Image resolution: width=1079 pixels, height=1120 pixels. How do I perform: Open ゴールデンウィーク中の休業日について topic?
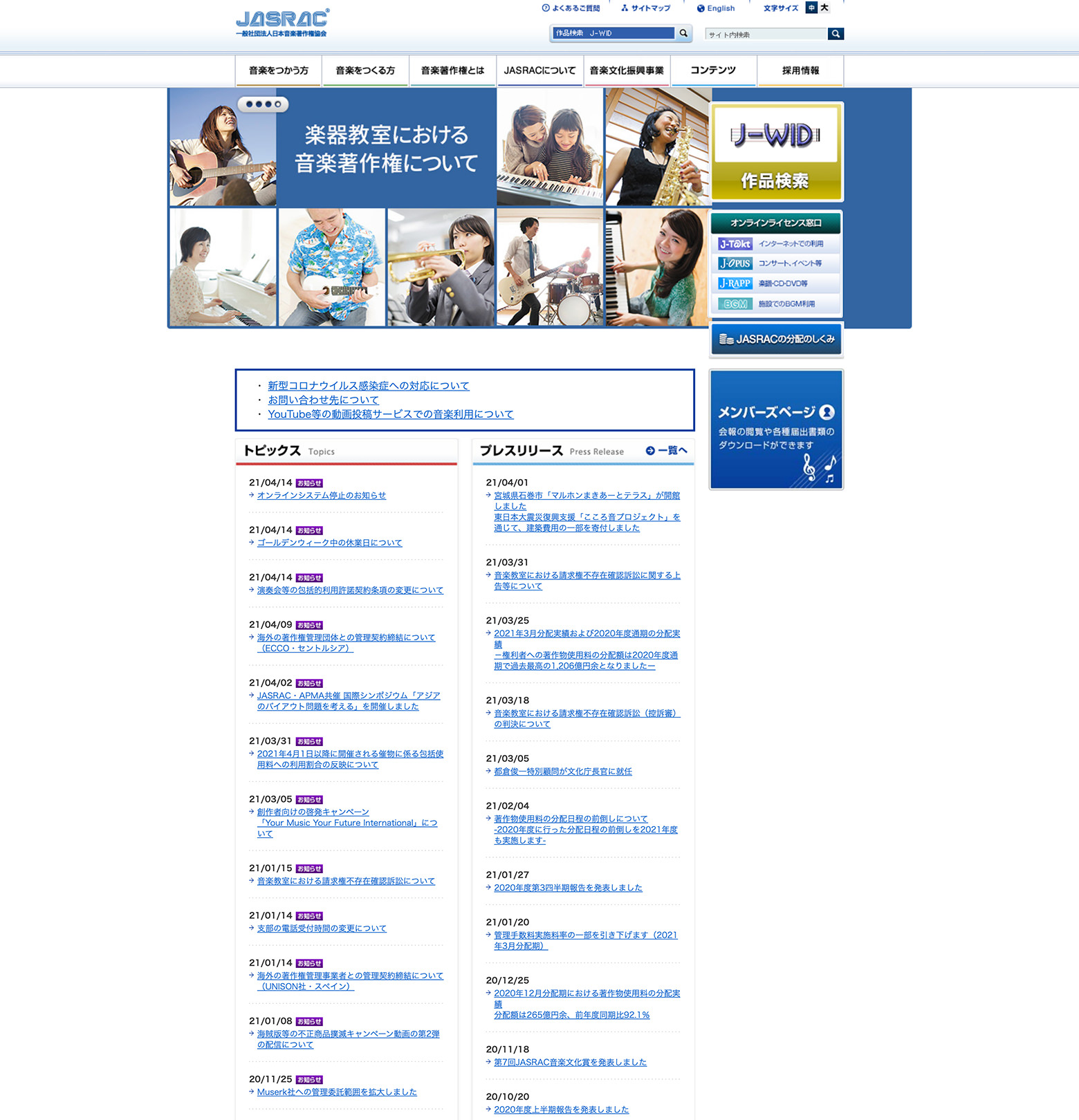[x=329, y=543]
